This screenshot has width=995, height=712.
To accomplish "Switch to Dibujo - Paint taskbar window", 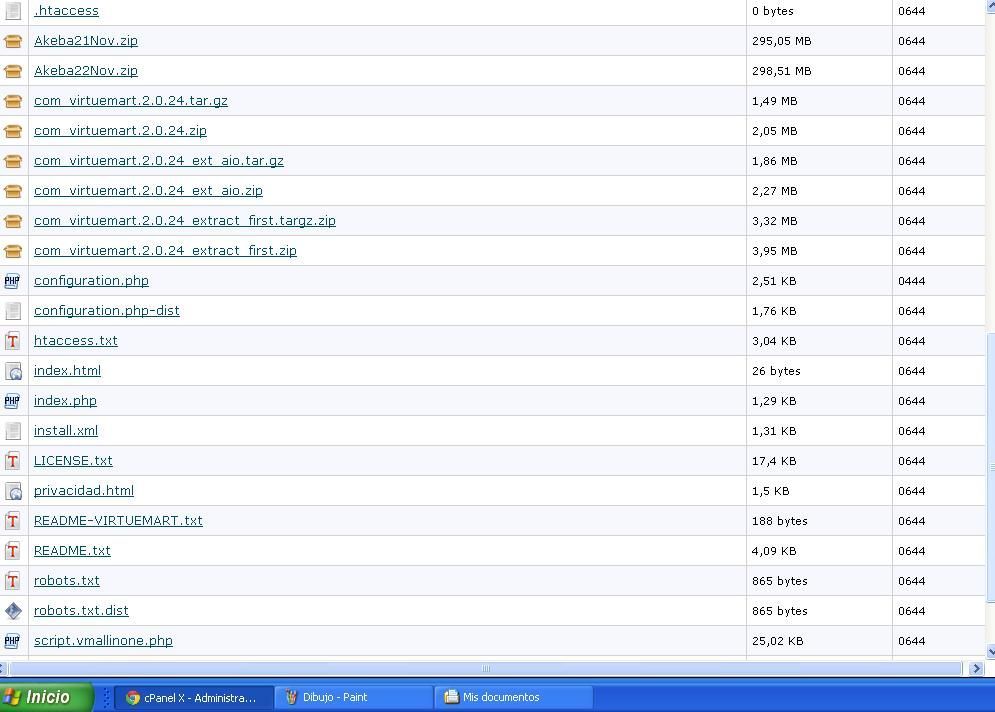I will [x=354, y=698].
